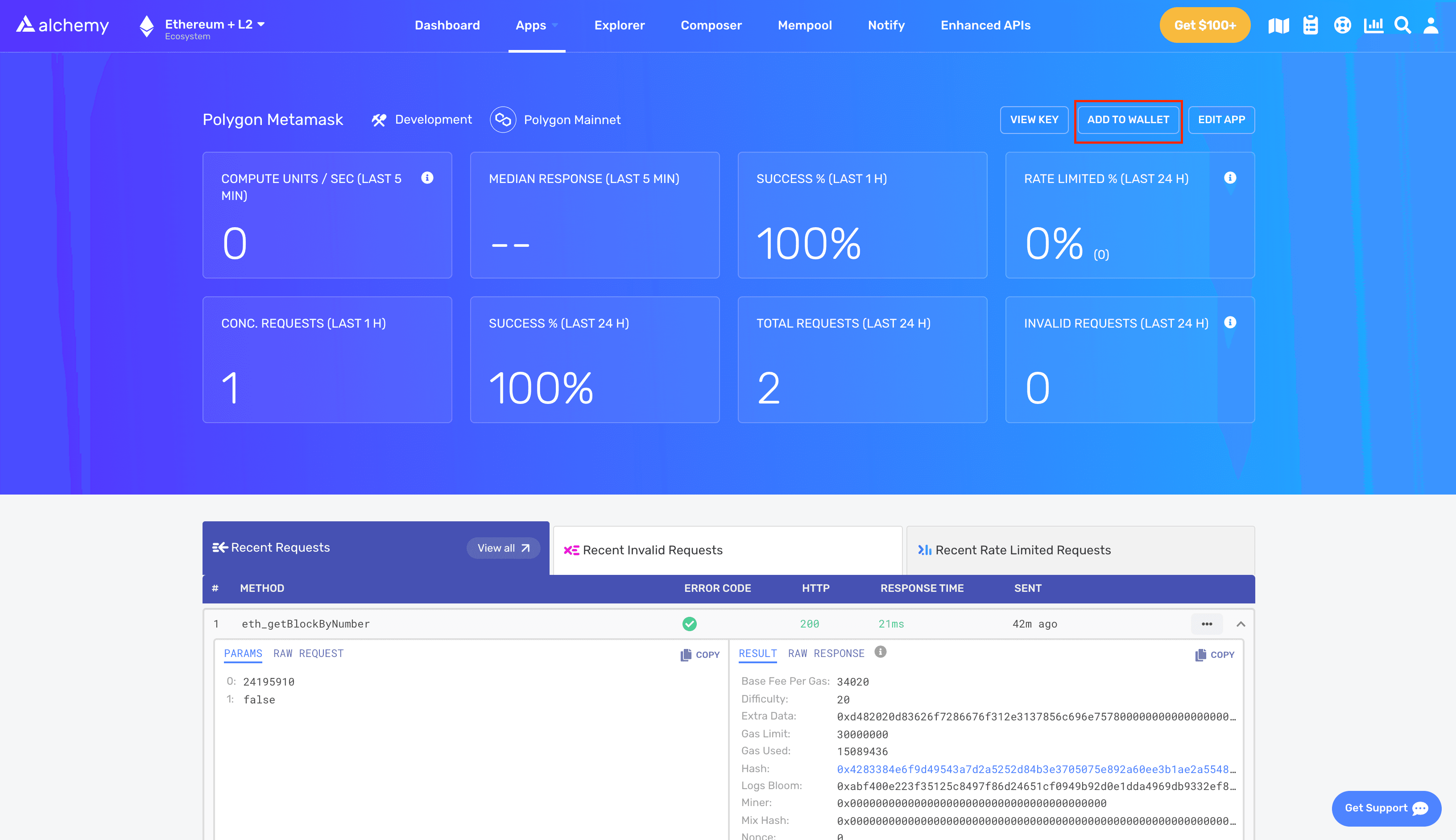Click the Recent Requests arrows icon

219,548
